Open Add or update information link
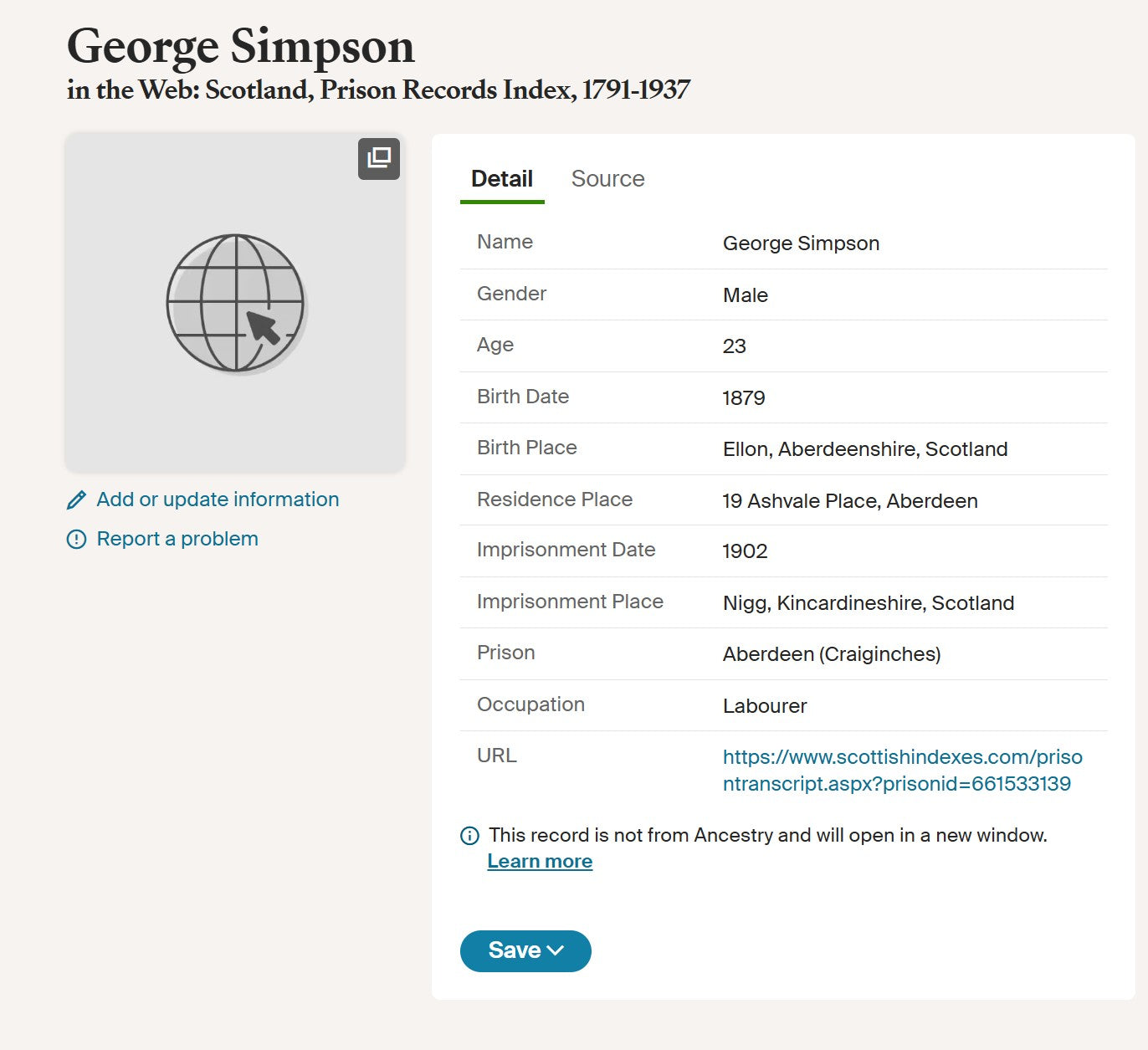This screenshot has height=1050, width=1148. pyautogui.click(x=218, y=499)
